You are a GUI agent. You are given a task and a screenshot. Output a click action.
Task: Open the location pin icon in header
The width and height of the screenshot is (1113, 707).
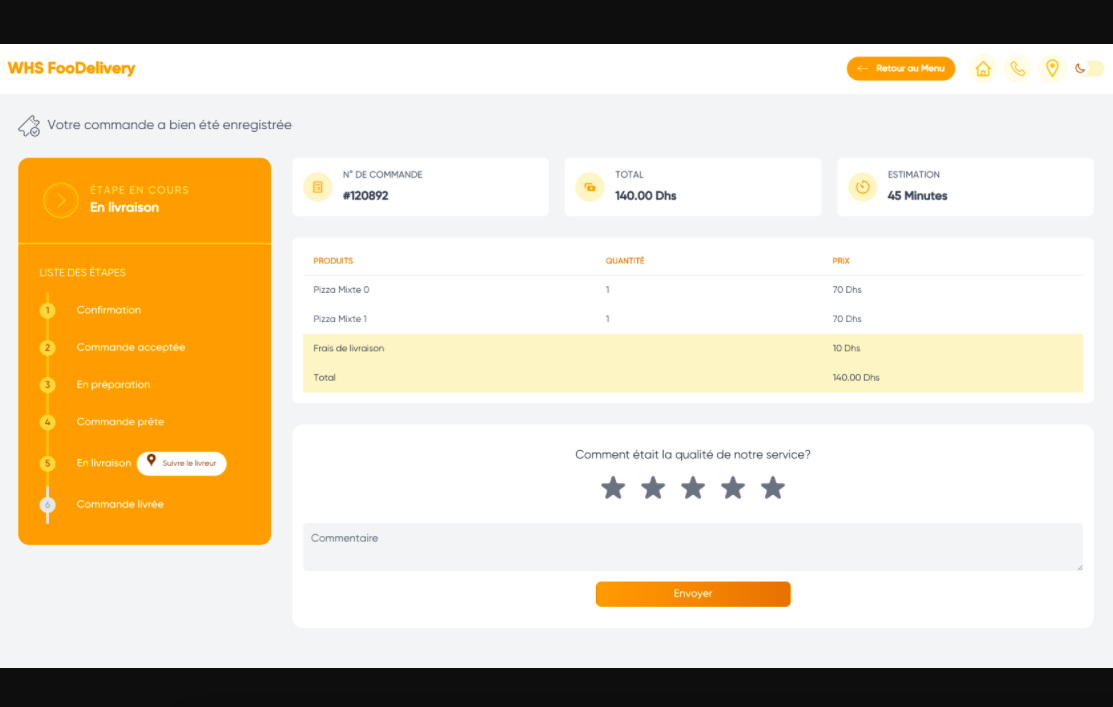[1052, 69]
